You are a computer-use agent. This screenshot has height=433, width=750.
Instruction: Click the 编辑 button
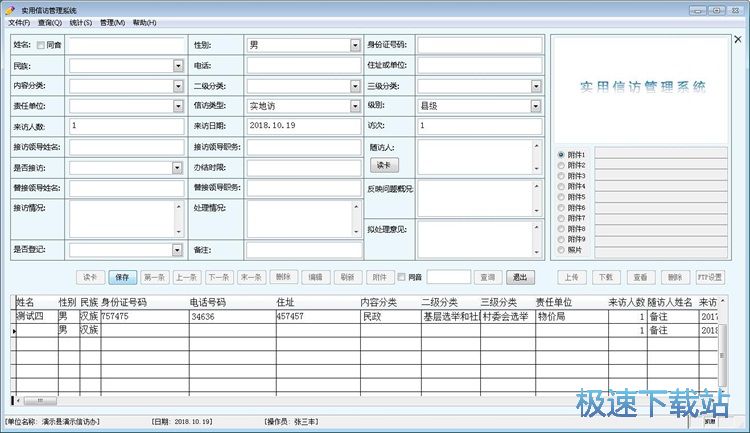(316, 277)
